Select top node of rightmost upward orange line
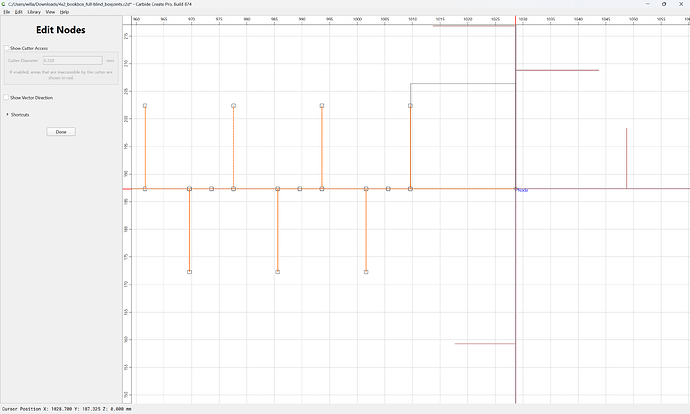The width and height of the screenshot is (690, 414). pyautogui.click(x=410, y=106)
